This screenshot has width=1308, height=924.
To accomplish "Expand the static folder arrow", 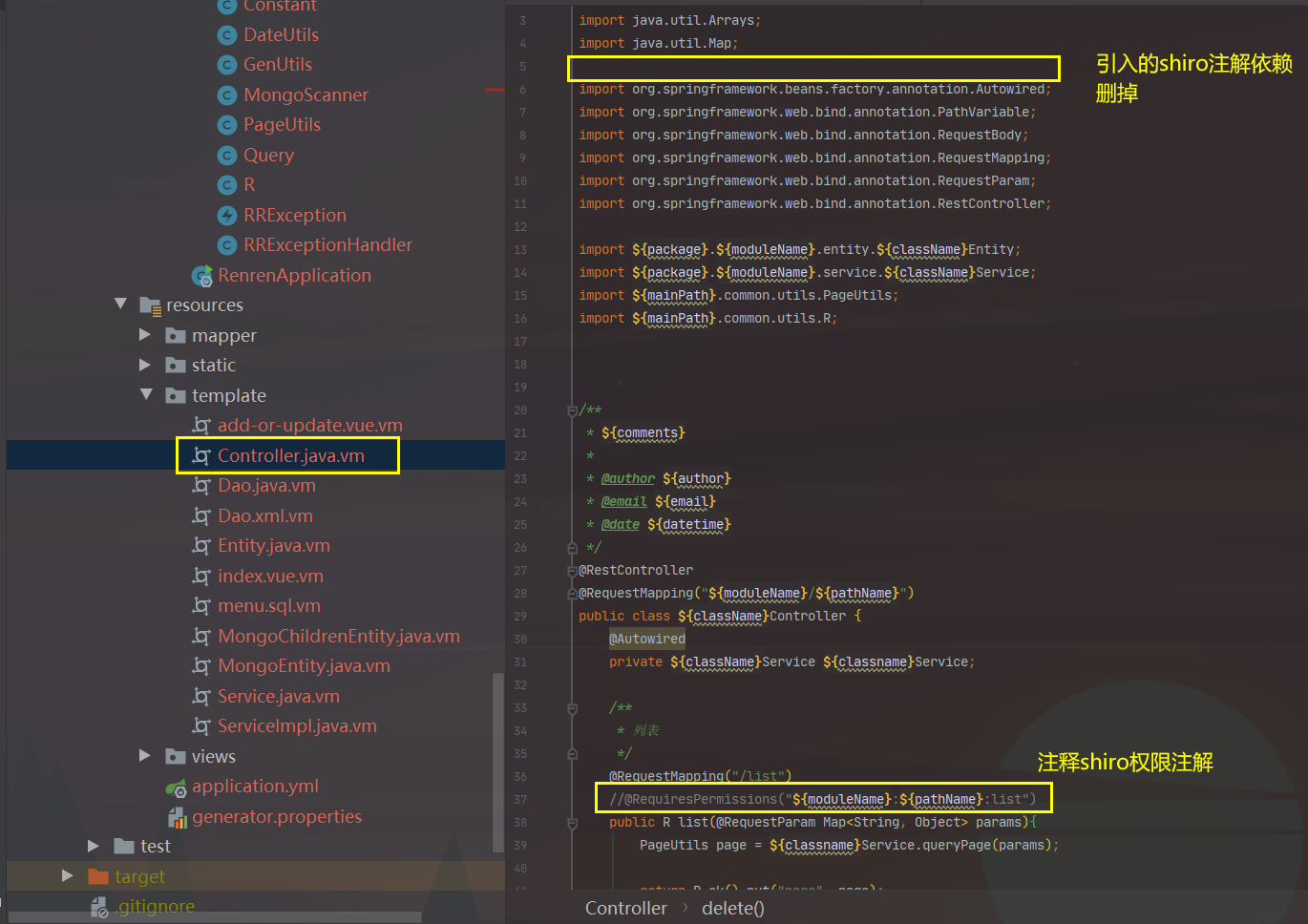I will [x=145, y=365].
